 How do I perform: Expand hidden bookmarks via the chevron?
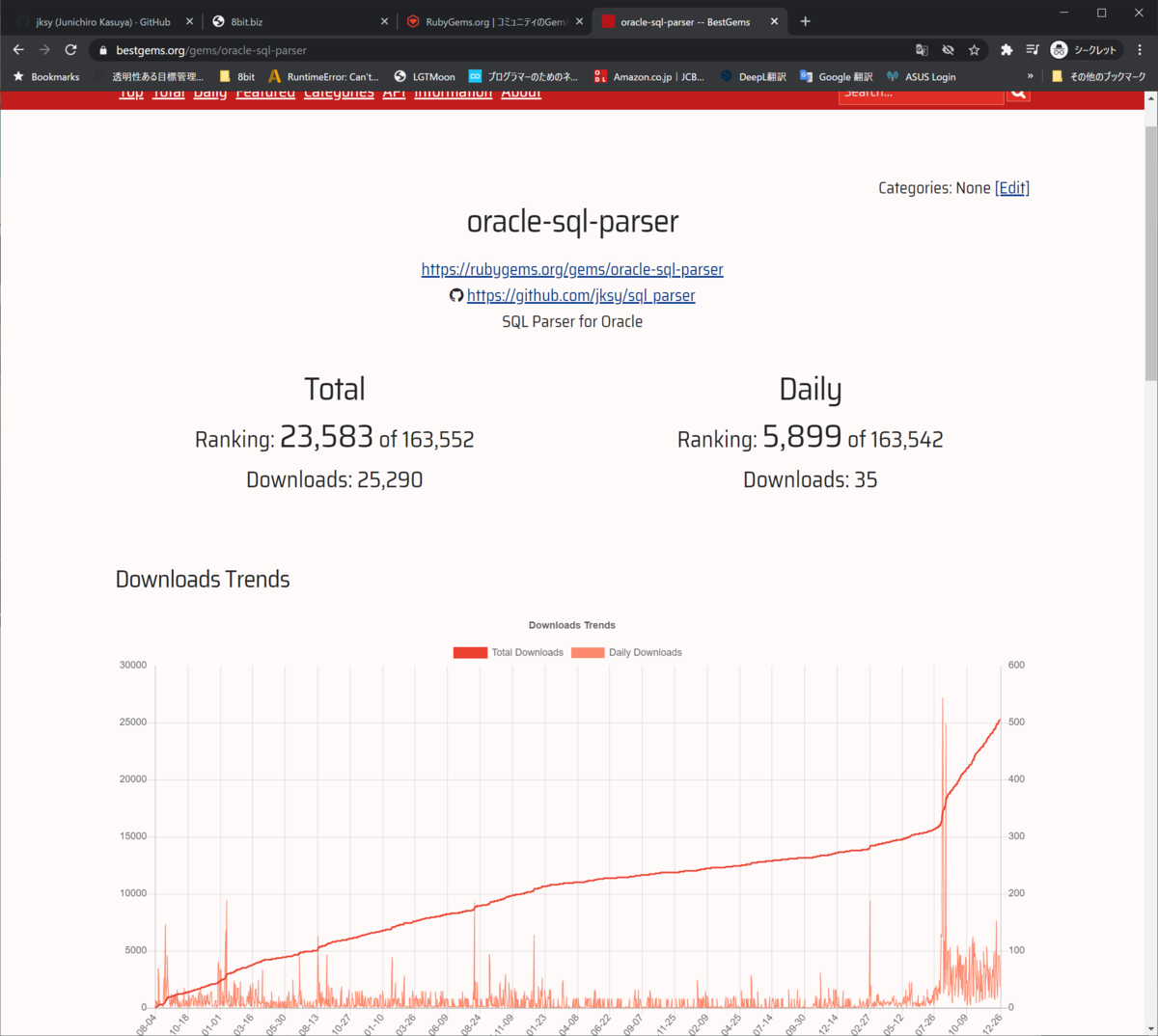[x=1029, y=76]
